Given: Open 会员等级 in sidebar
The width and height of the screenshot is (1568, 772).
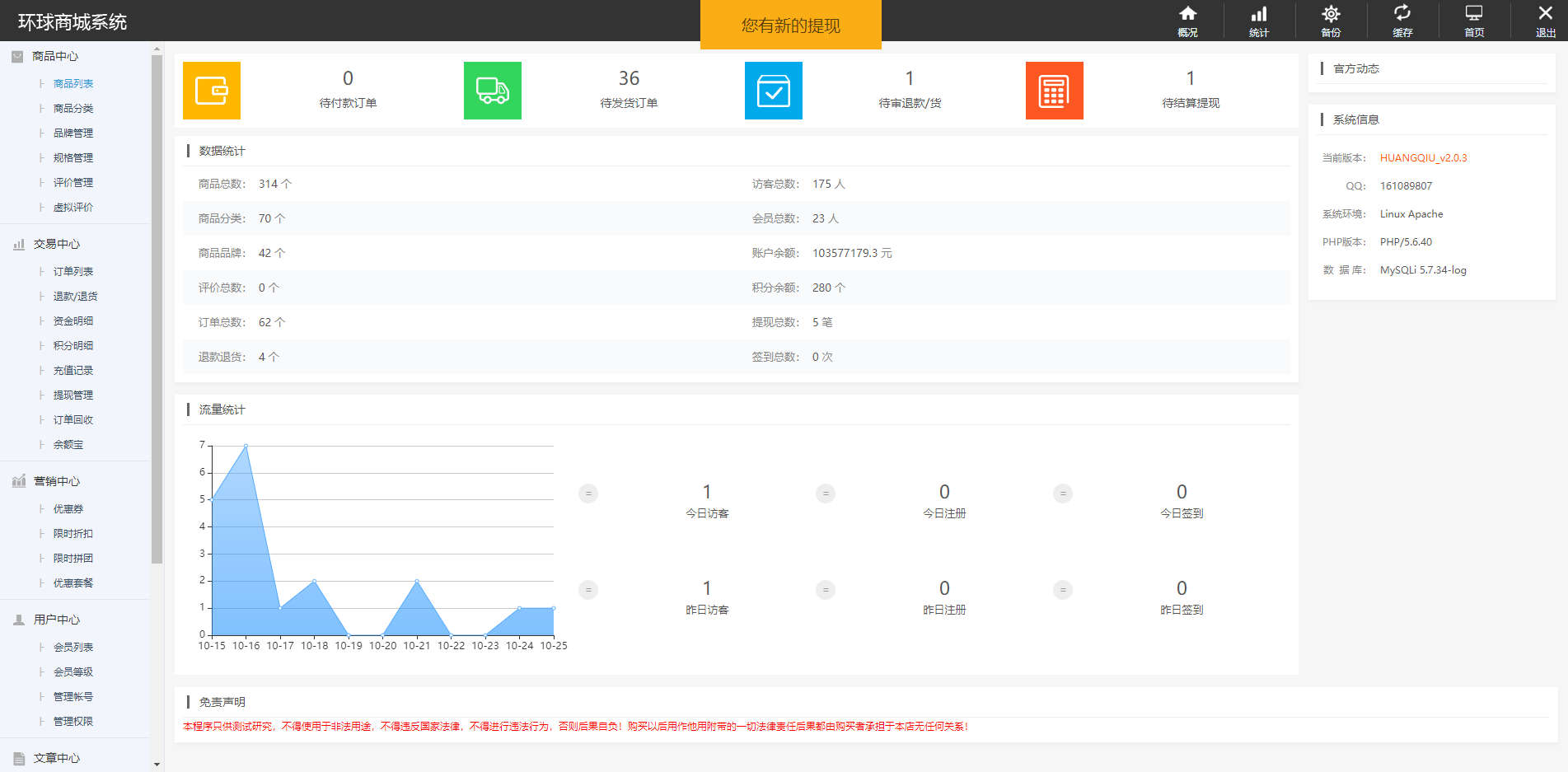Looking at the screenshot, I should [x=73, y=672].
